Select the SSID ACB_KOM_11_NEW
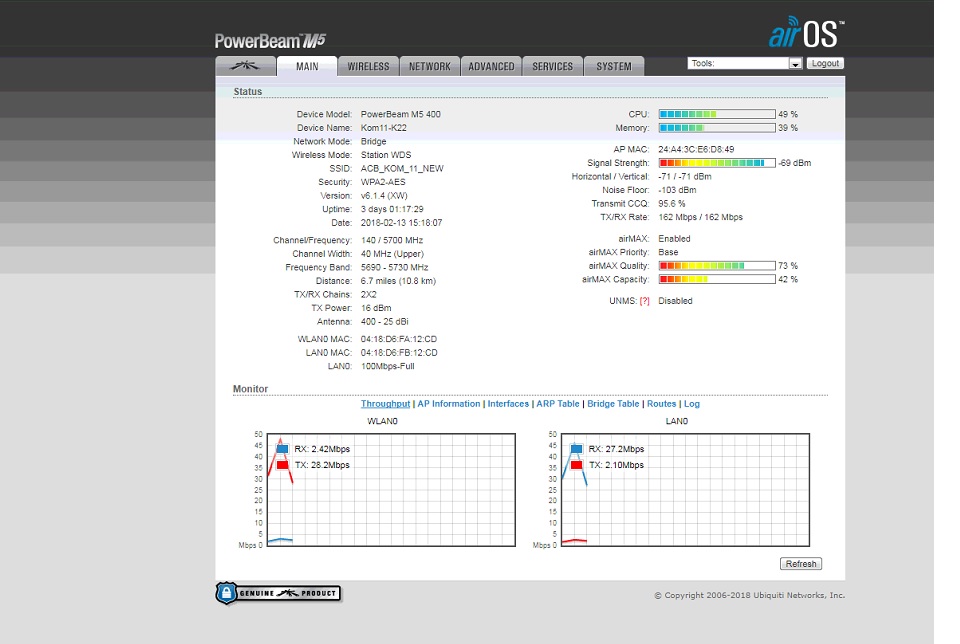960x644 pixels. [402, 168]
